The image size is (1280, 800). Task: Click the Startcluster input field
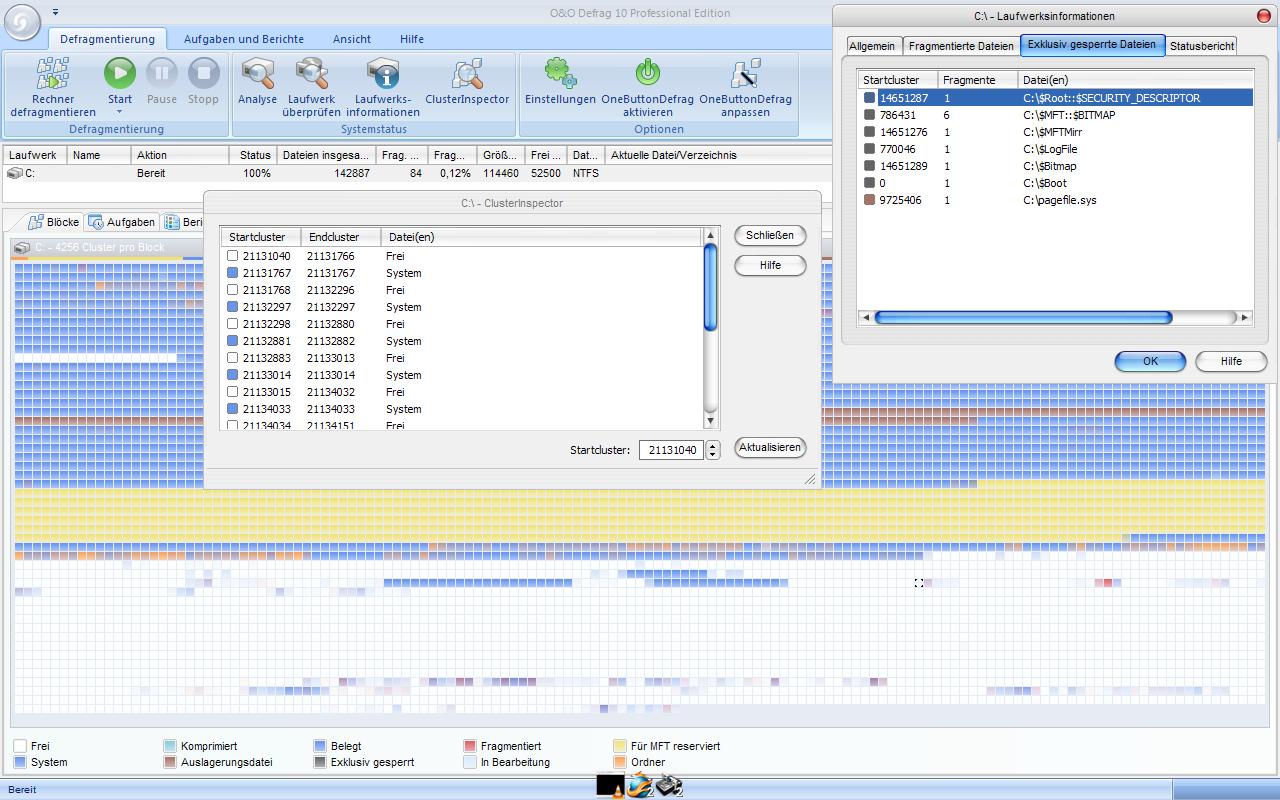click(671, 450)
